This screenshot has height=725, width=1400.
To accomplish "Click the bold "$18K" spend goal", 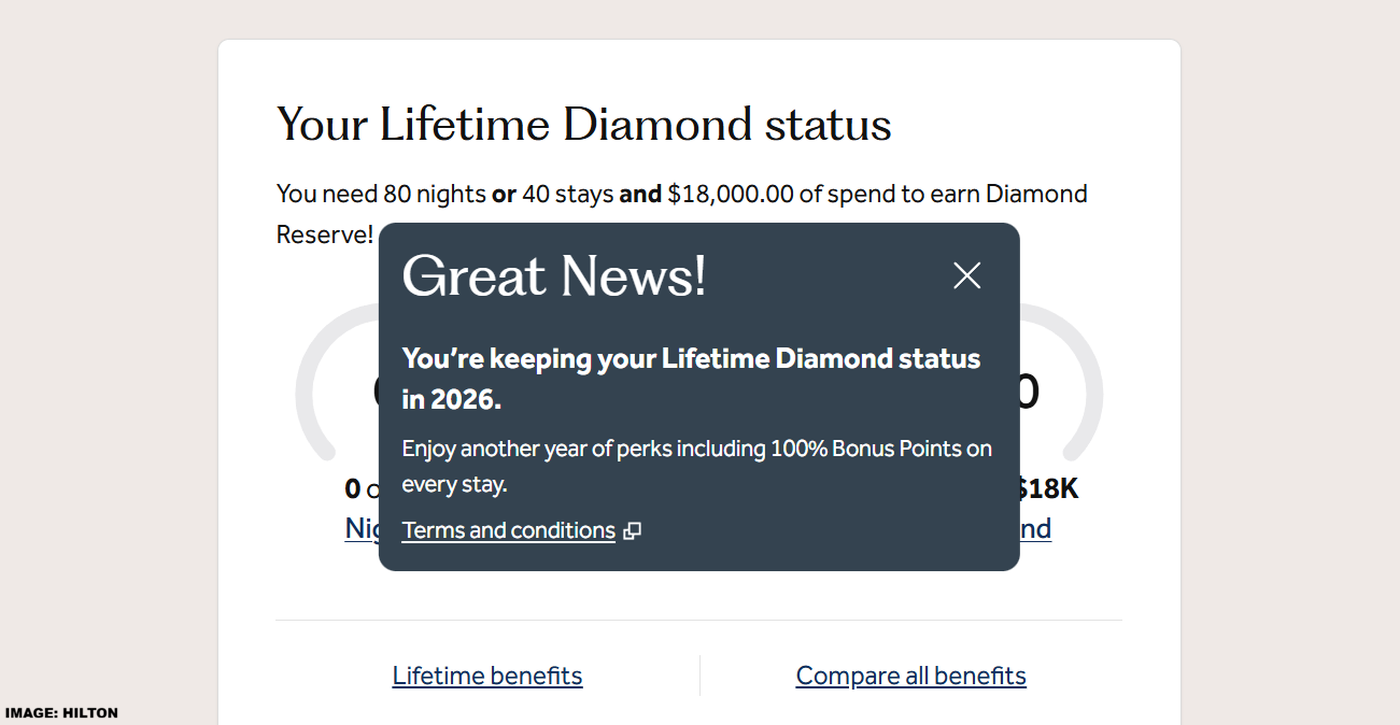I will tap(1048, 489).
